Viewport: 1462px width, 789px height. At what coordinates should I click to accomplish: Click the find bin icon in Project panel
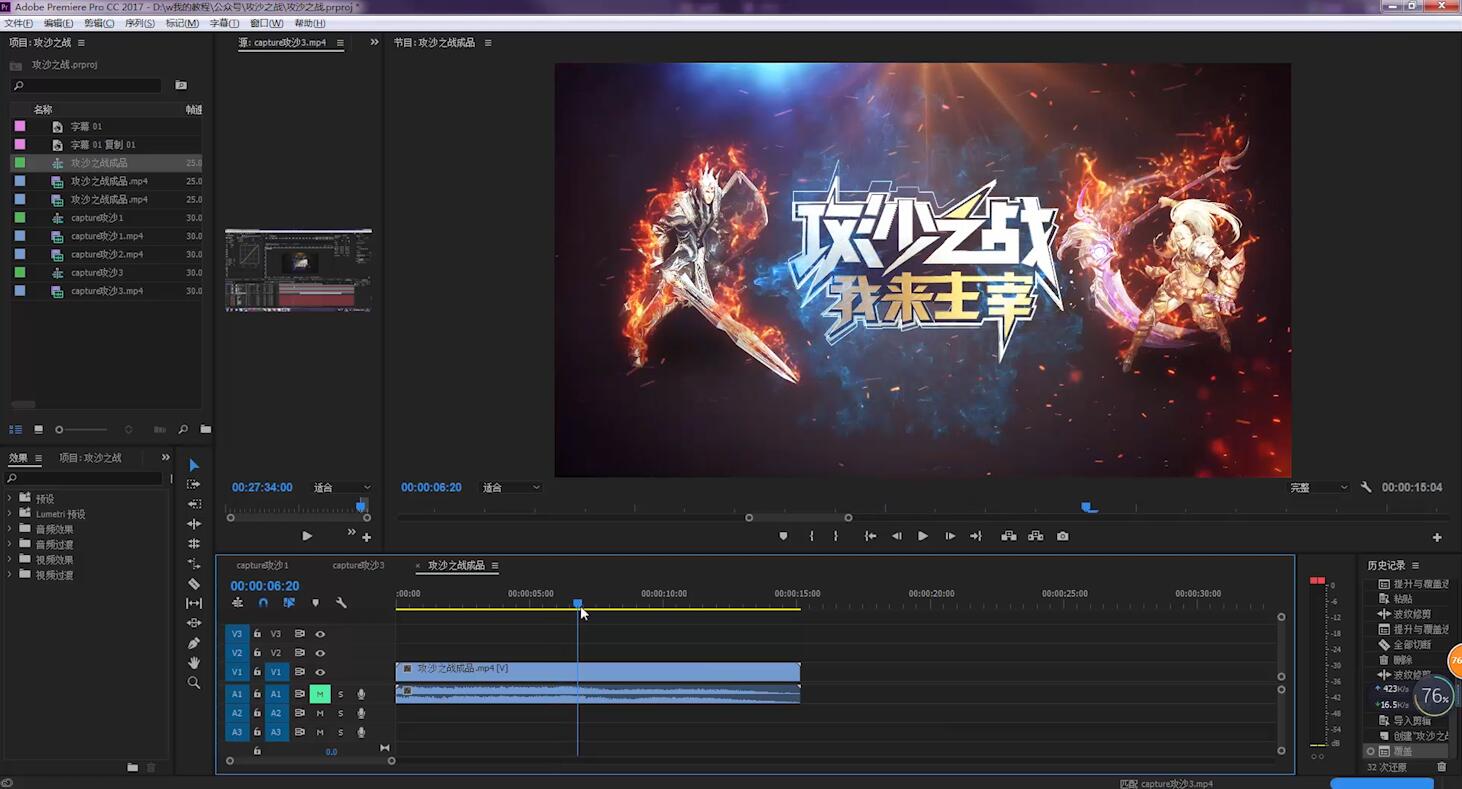tap(181, 86)
